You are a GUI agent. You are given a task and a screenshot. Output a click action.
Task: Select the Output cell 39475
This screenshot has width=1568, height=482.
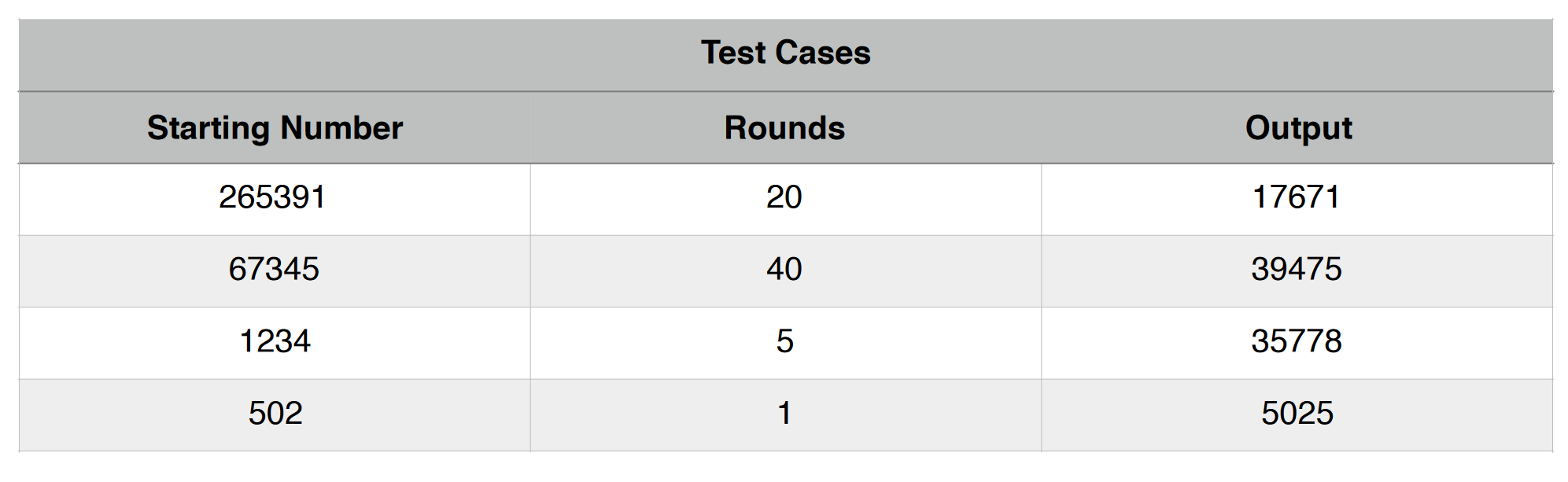click(1297, 271)
